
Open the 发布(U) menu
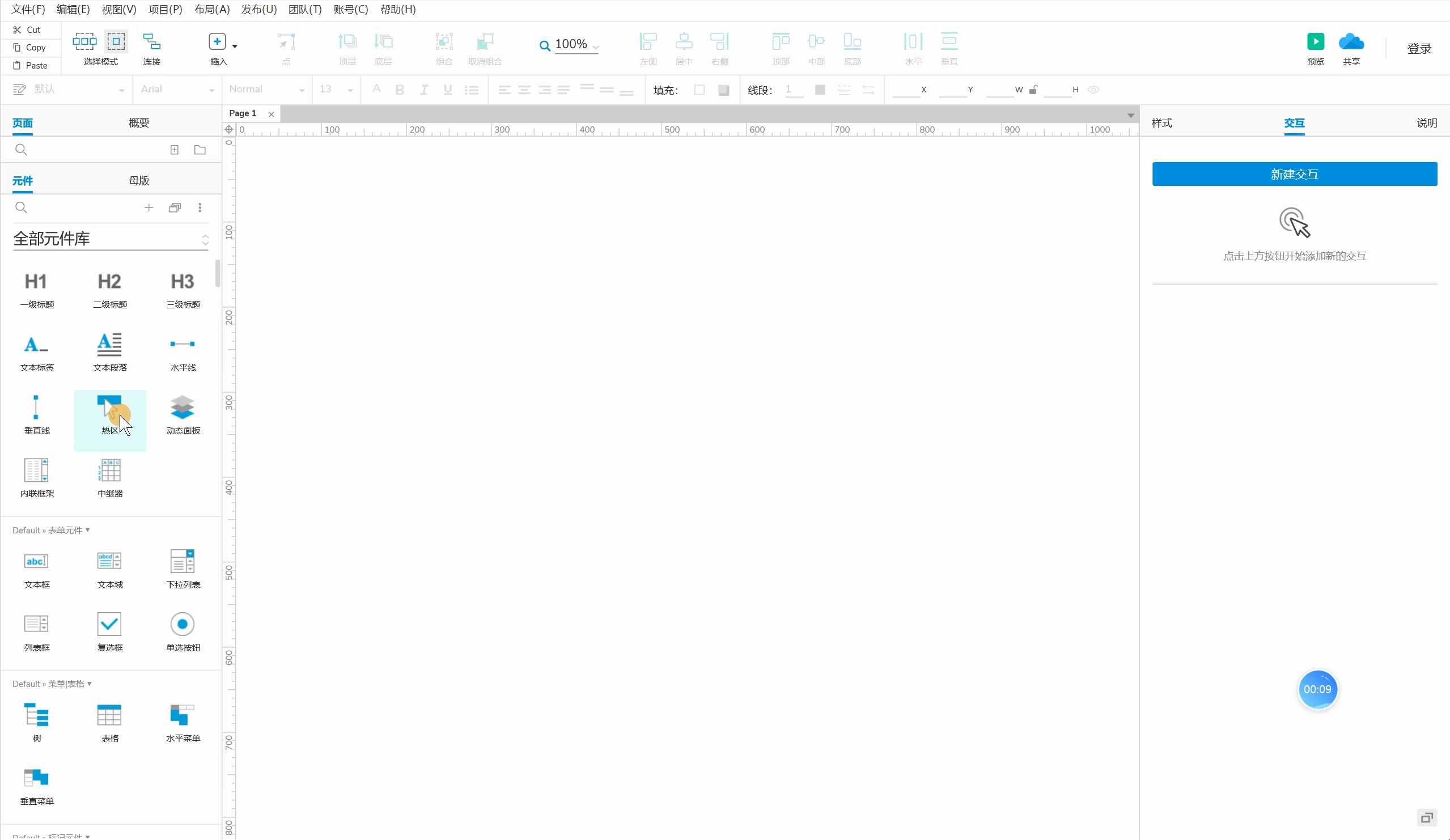pyautogui.click(x=258, y=9)
